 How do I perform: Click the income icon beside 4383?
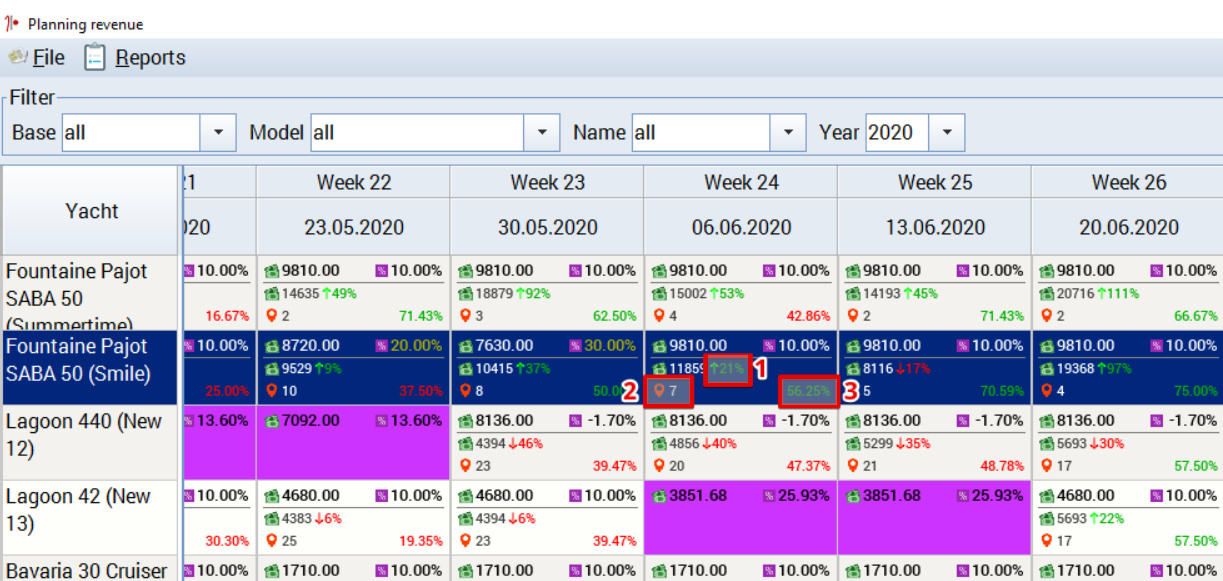(272, 519)
